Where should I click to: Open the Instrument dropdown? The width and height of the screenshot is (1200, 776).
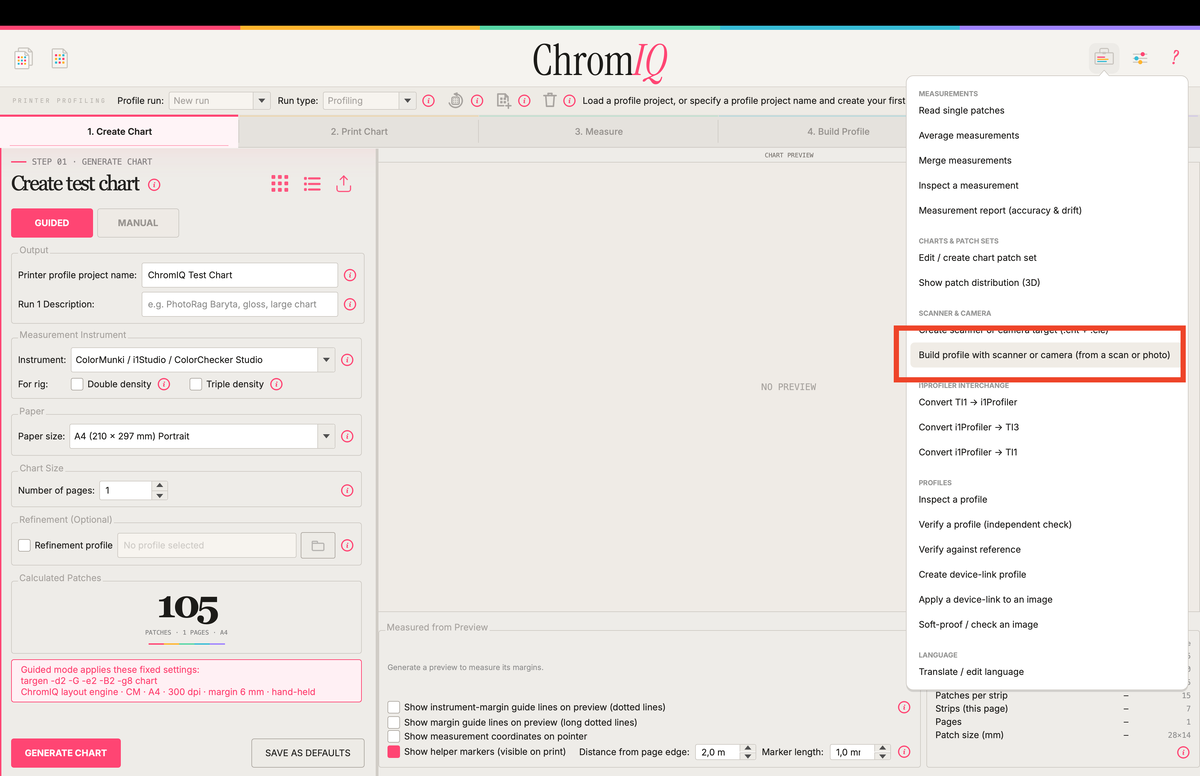(204, 360)
